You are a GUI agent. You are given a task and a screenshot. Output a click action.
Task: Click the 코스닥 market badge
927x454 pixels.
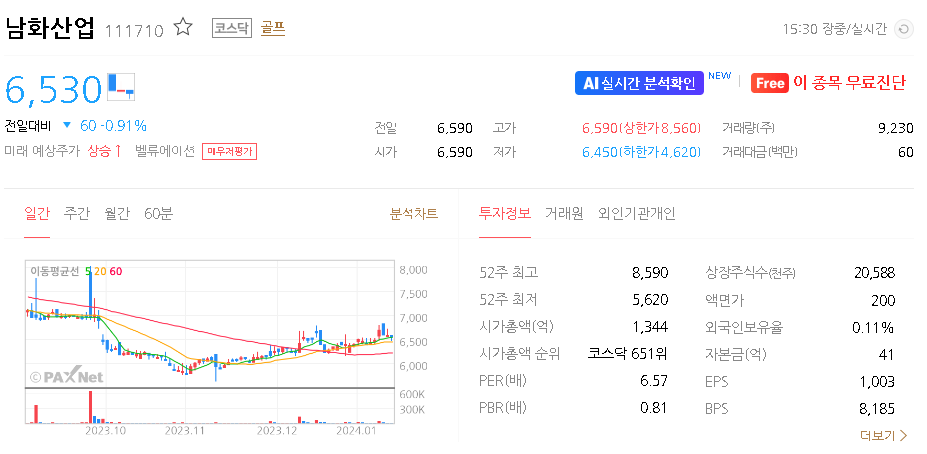[232, 28]
